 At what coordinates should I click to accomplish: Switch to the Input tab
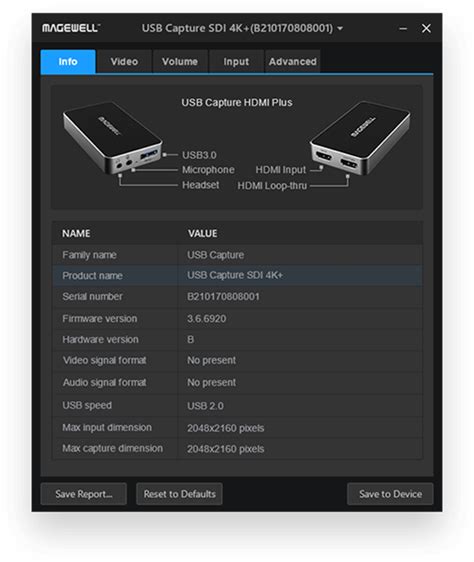(x=236, y=62)
